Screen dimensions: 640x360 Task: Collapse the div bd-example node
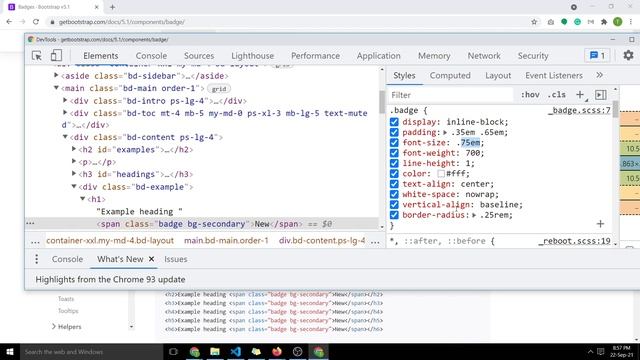74,186
